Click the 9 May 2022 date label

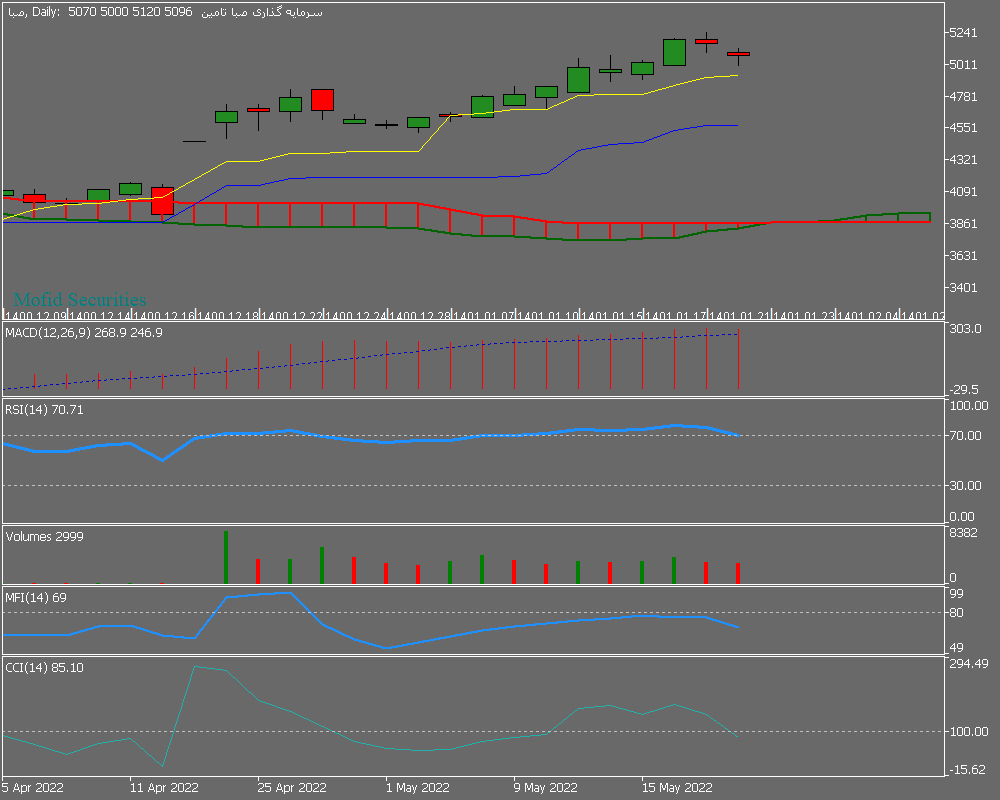[546, 788]
